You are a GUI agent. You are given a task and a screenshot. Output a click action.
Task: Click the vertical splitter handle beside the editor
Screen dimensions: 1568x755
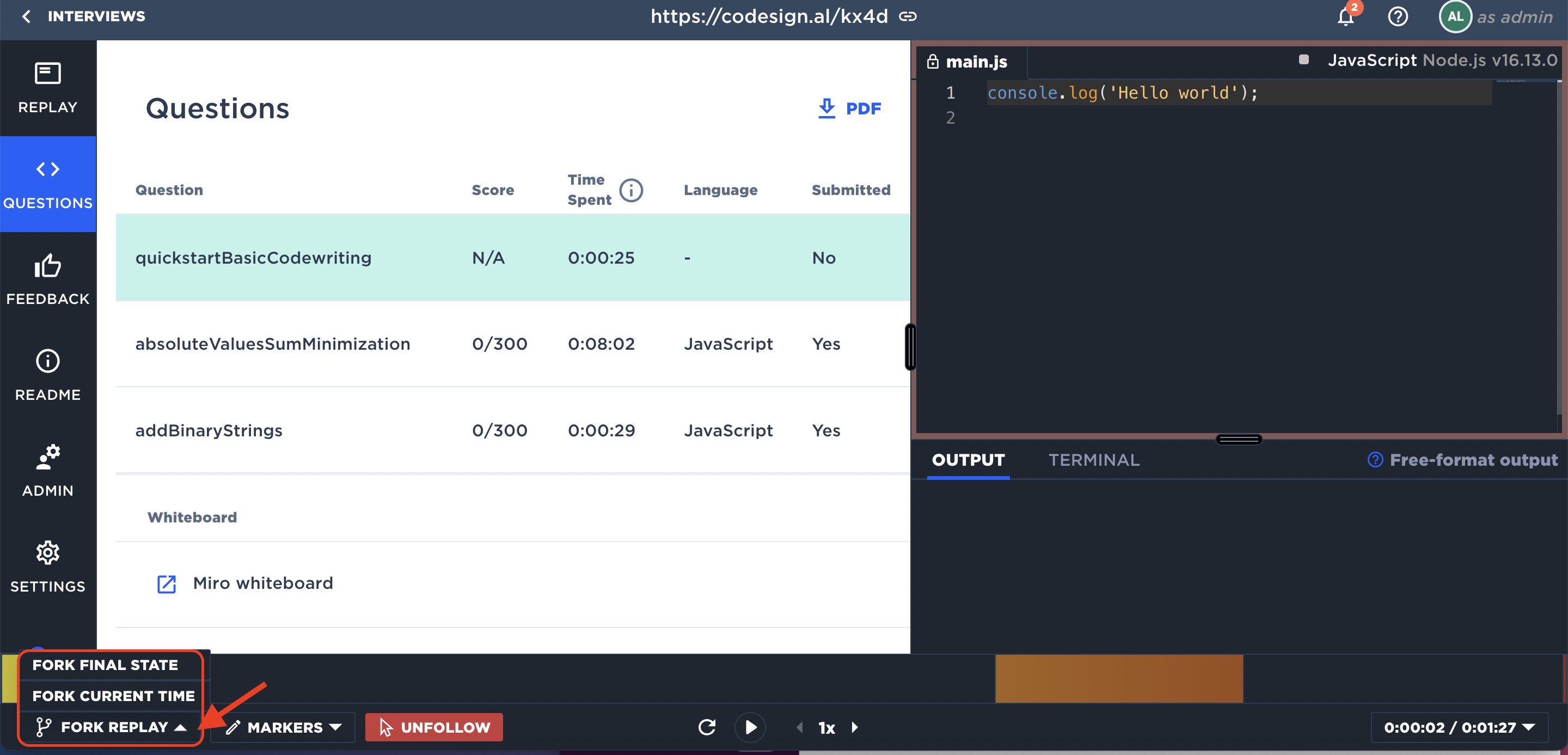[910, 346]
